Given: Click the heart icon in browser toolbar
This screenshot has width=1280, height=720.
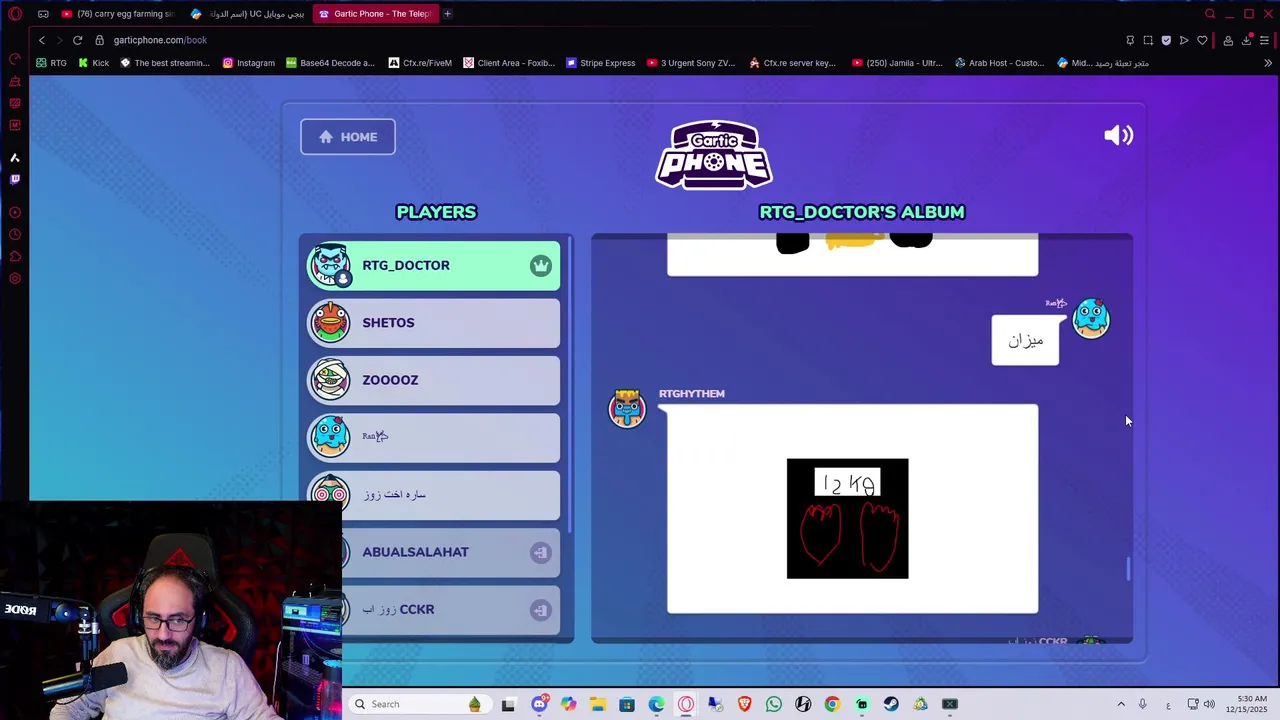Looking at the screenshot, I should (1202, 40).
